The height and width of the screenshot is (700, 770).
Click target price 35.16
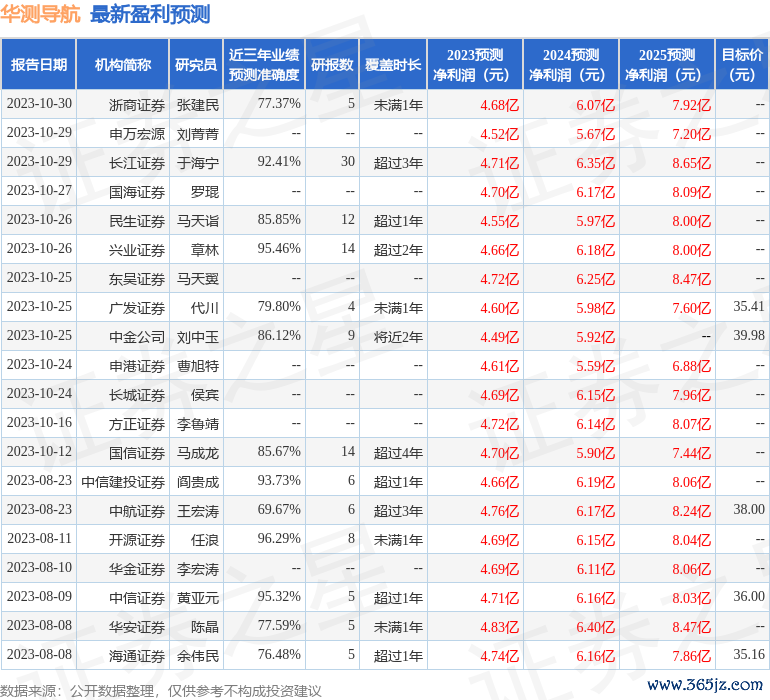tap(749, 654)
